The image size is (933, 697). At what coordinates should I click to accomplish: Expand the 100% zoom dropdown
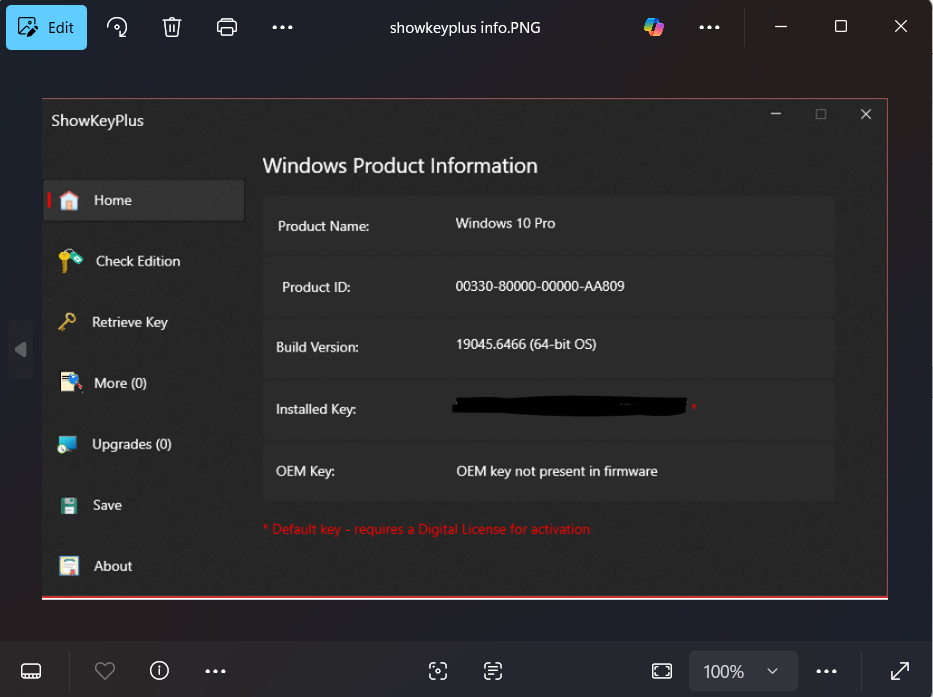[743, 671]
